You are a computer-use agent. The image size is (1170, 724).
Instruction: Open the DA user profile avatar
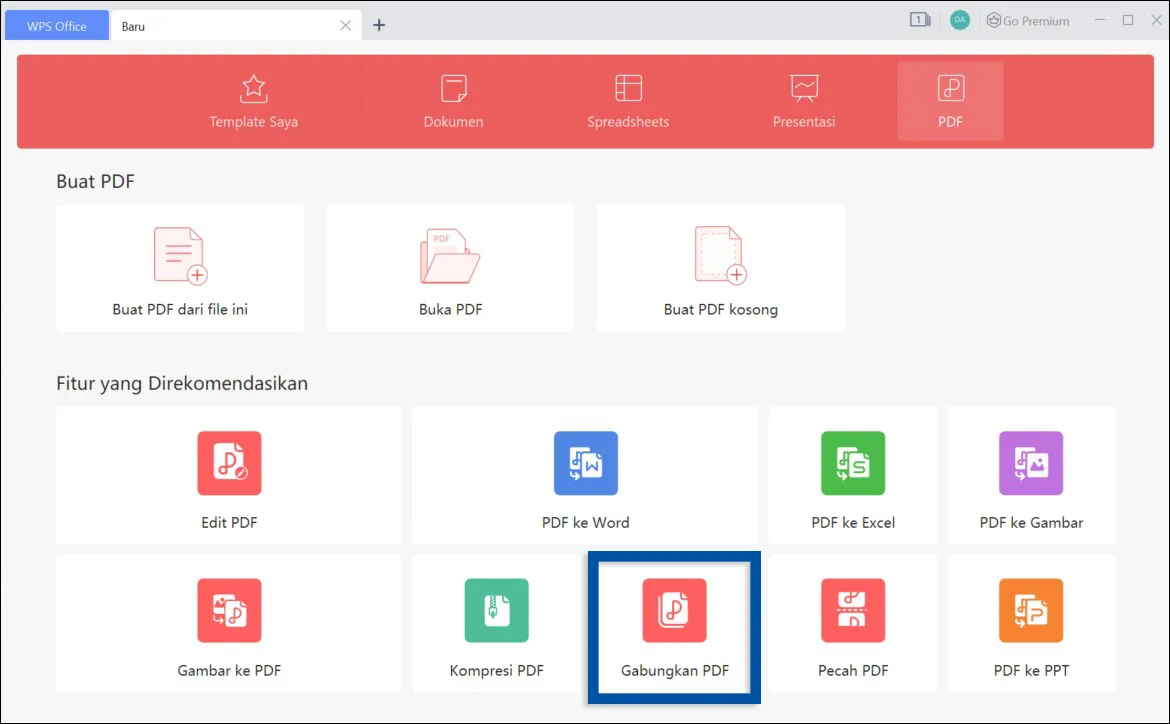click(x=959, y=19)
